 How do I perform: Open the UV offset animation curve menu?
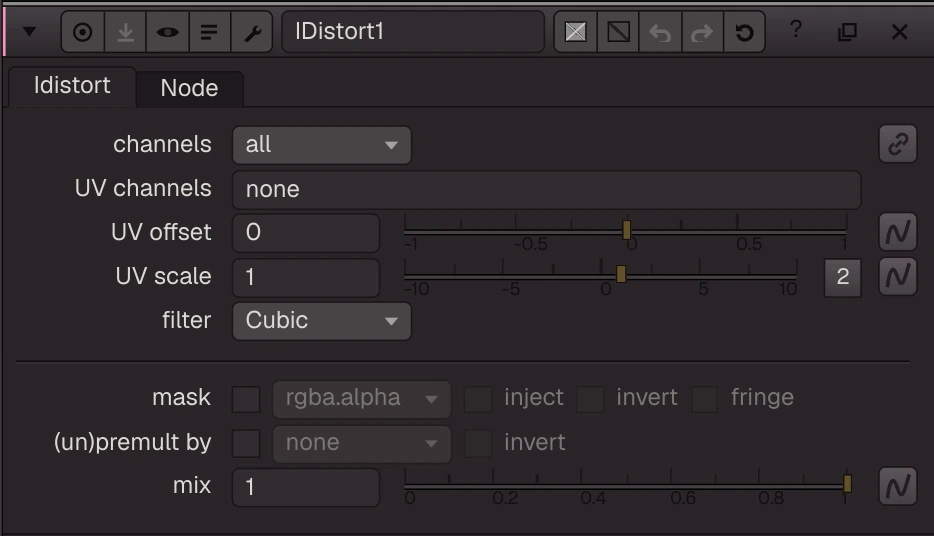click(898, 232)
